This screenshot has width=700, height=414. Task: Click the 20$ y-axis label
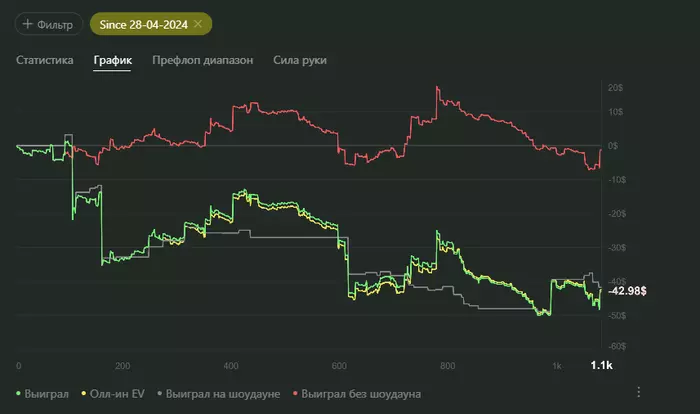(615, 88)
